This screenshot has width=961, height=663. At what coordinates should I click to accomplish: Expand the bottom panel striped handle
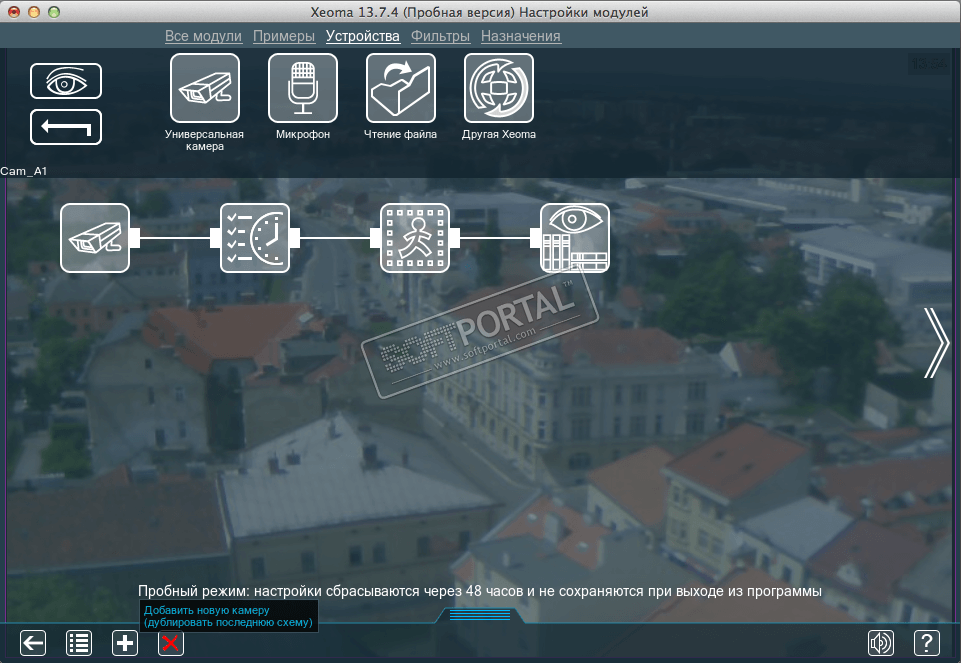pyautogui.click(x=480, y=615)
